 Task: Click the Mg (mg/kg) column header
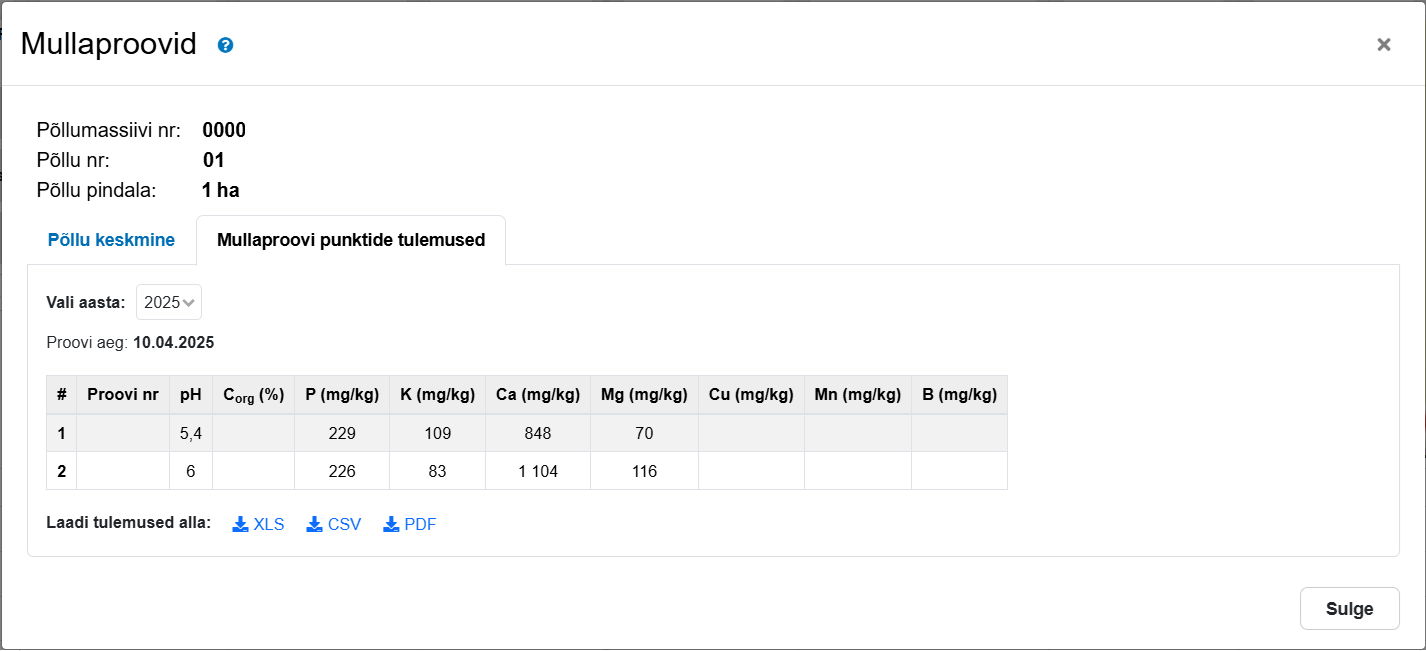[x=644, y=395]
